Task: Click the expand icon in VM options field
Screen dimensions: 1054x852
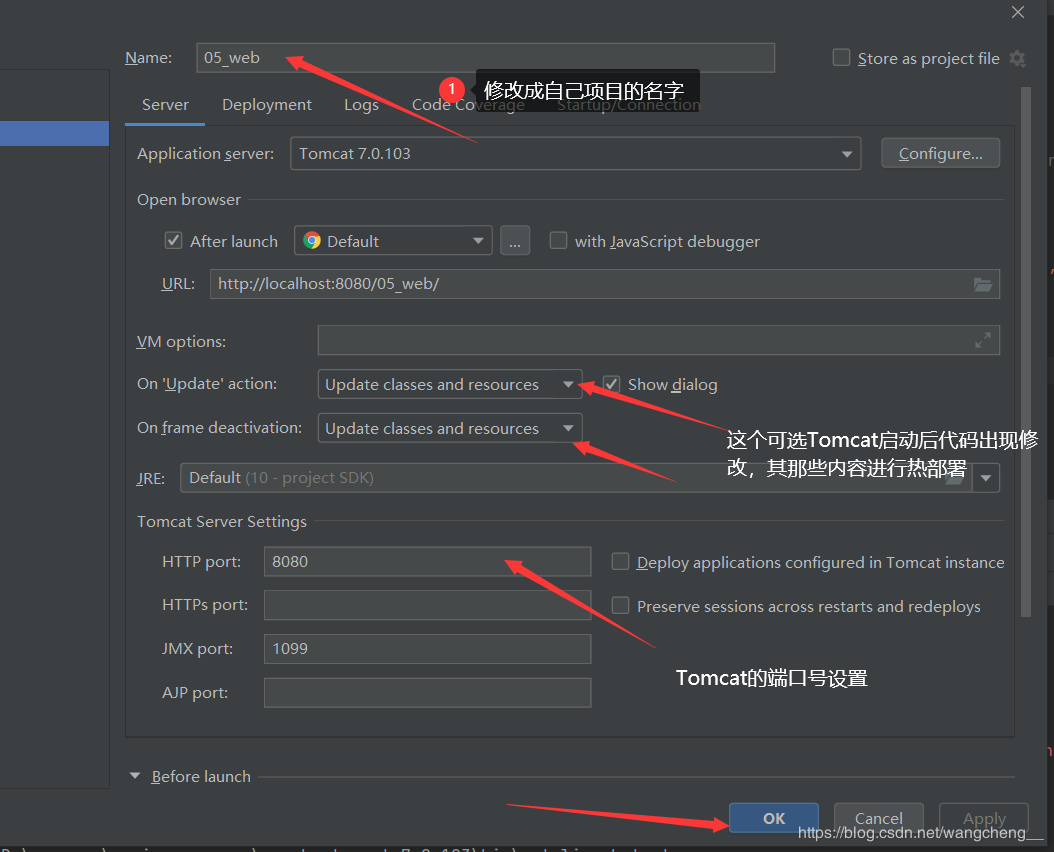Action: (x=983, y=340)
